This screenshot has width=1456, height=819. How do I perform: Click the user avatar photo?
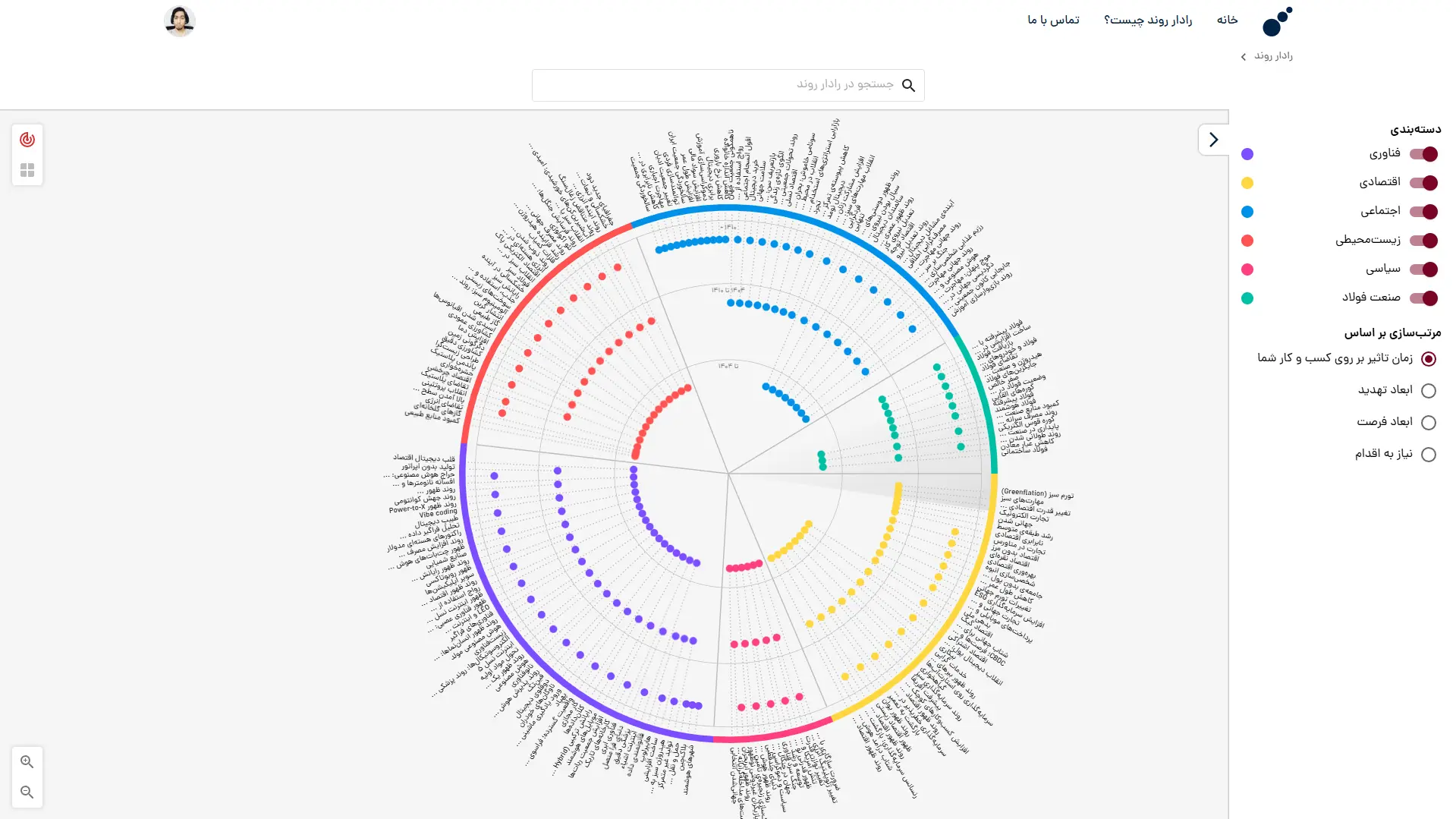tap(180, 20)
